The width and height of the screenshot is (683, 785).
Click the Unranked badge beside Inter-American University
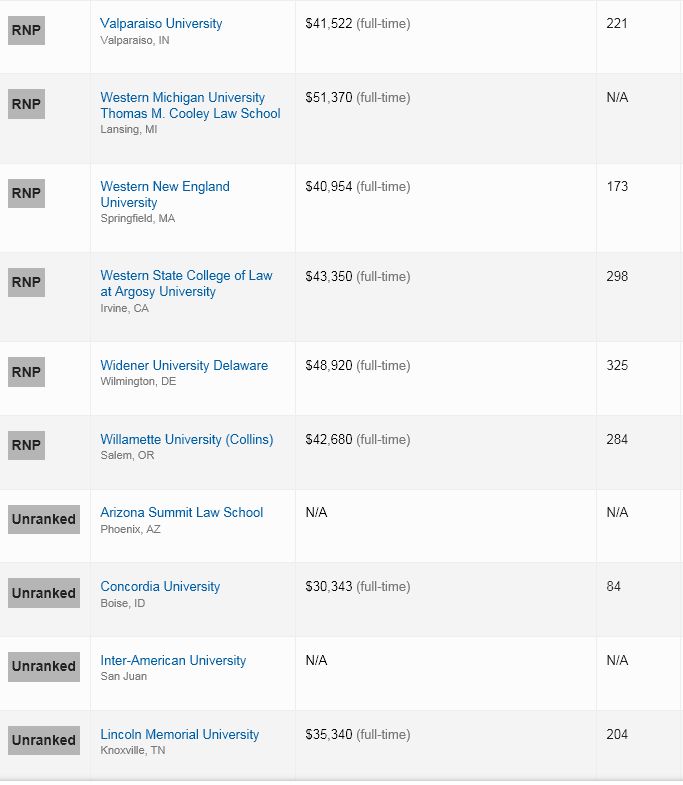pos(44,666)
